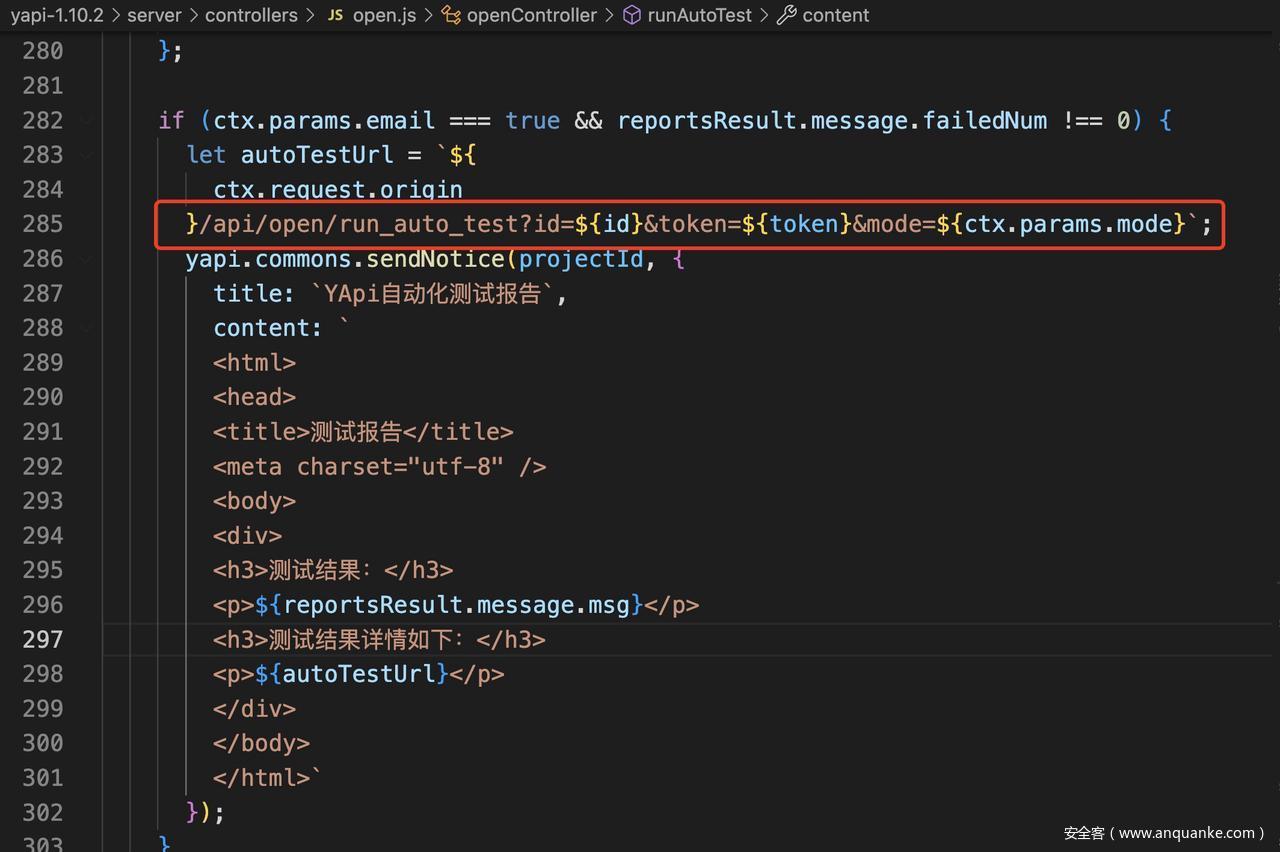Click the wrench icon before content
Viewport: 1280px width, 852px height.
coord(787,15)
